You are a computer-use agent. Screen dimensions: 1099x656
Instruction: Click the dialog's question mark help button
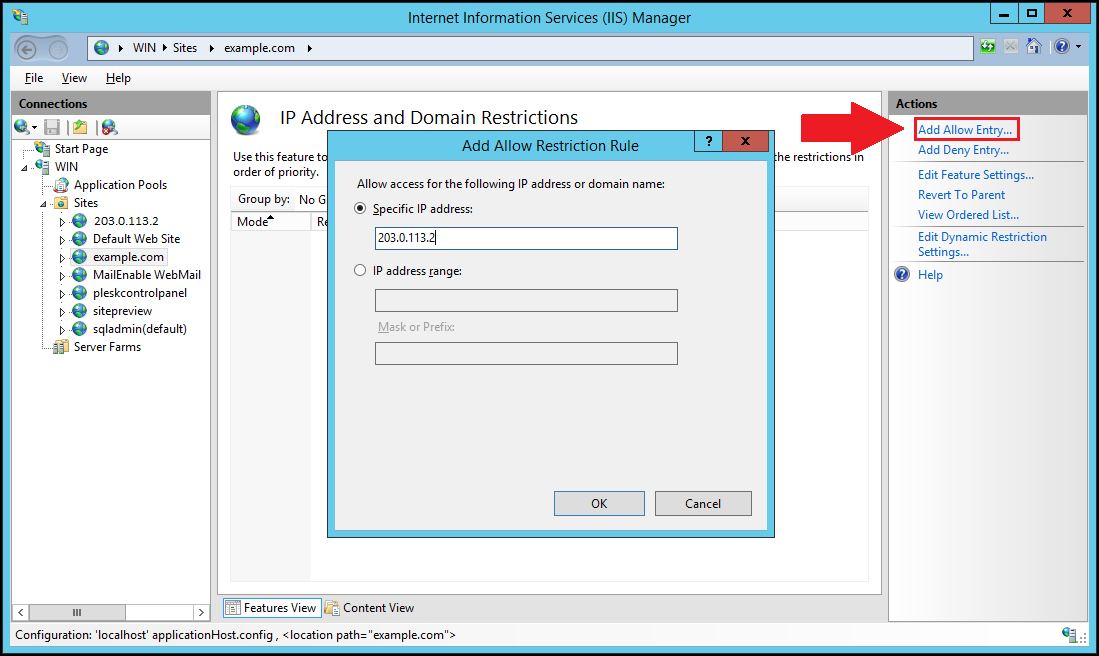pos(708,142)
